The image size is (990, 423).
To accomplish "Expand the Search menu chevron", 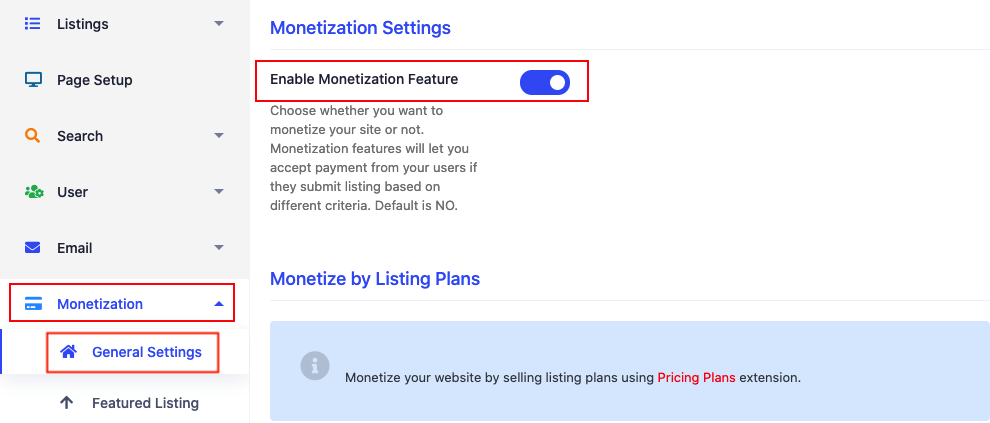I will (218, 136).
